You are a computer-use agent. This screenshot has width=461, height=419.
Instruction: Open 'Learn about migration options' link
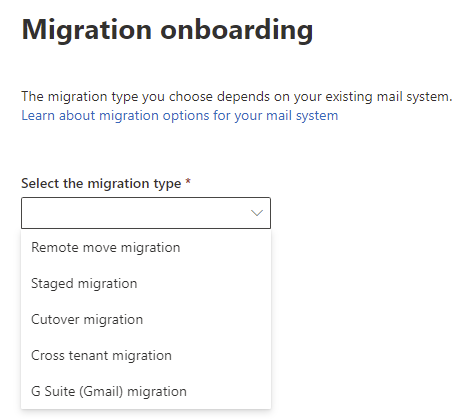pos(180,116)
